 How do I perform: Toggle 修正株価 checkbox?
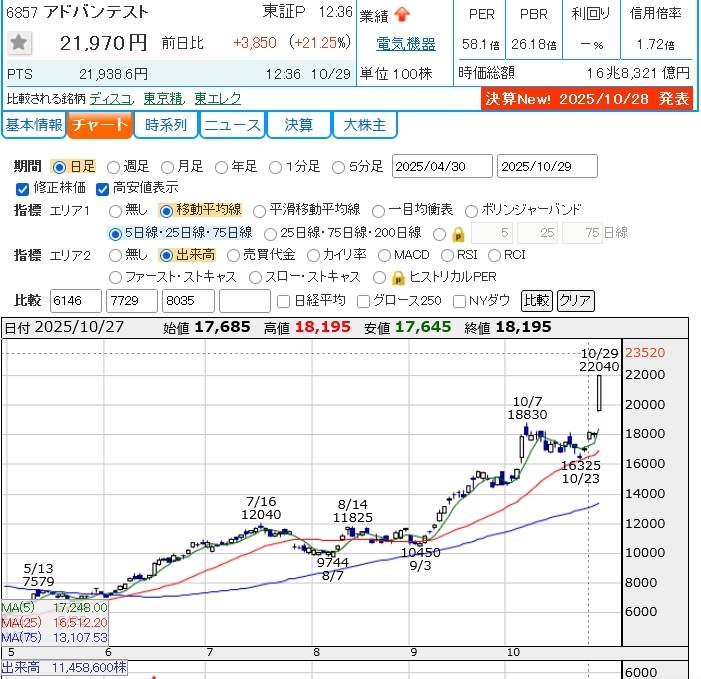click(22, 189)
